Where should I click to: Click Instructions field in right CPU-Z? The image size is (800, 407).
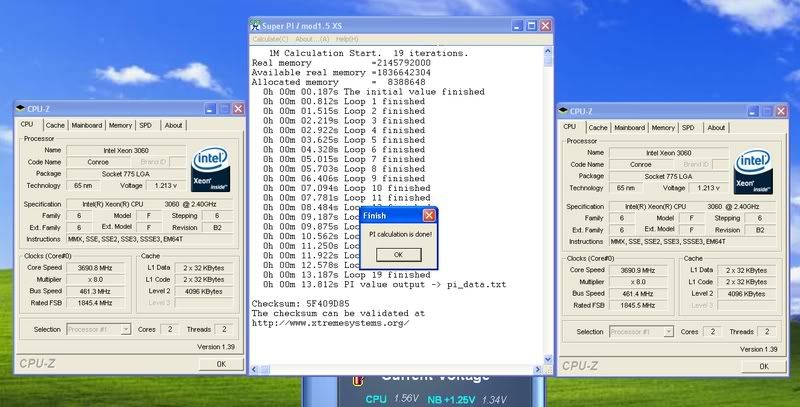coord(692,242)
